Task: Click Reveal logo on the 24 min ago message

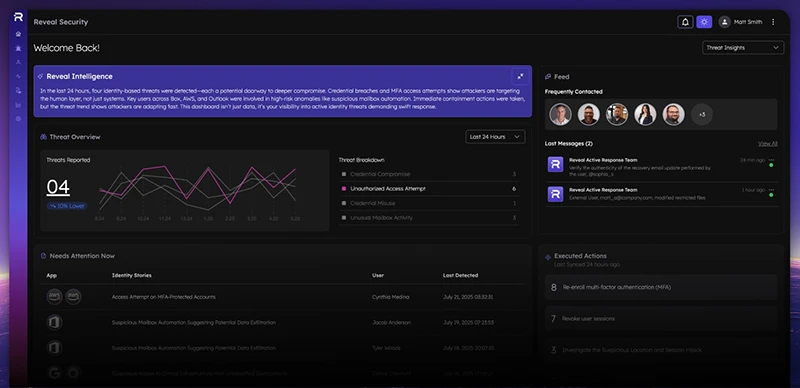Action: 555,164
